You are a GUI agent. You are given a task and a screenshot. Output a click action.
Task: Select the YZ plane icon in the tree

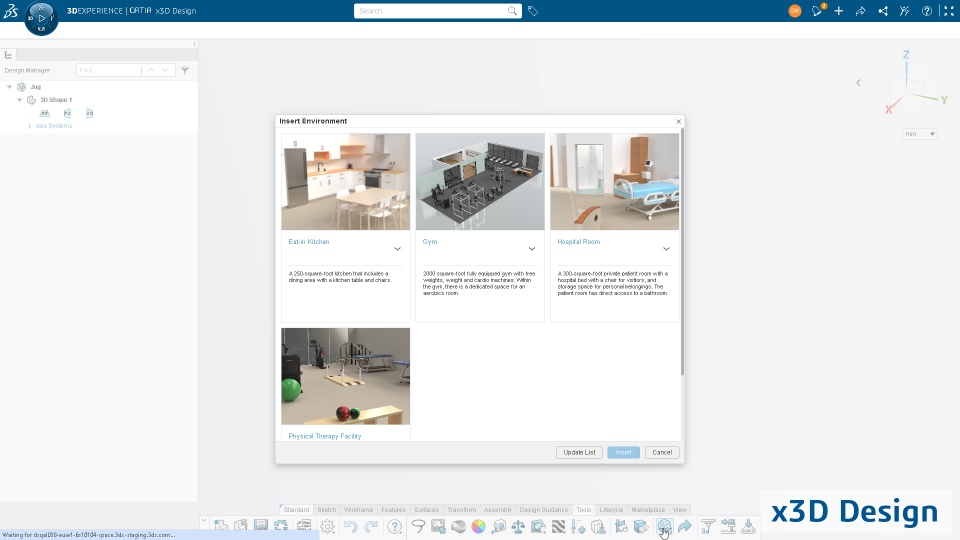67,113
